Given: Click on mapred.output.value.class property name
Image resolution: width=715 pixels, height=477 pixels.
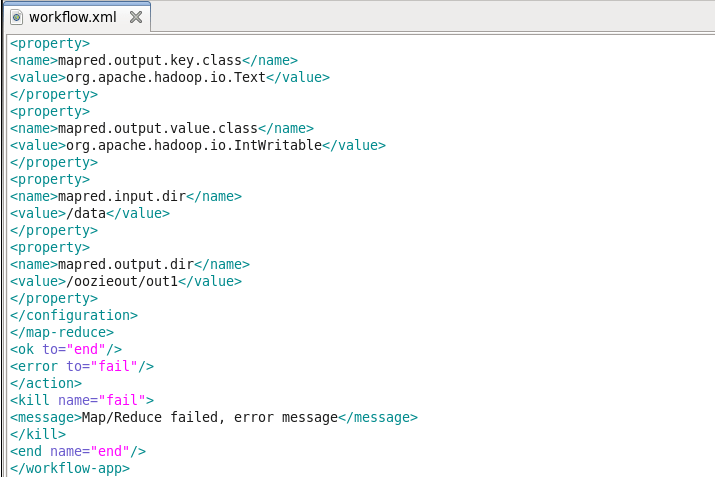Looking at the screenshot, I should point(157,128).
